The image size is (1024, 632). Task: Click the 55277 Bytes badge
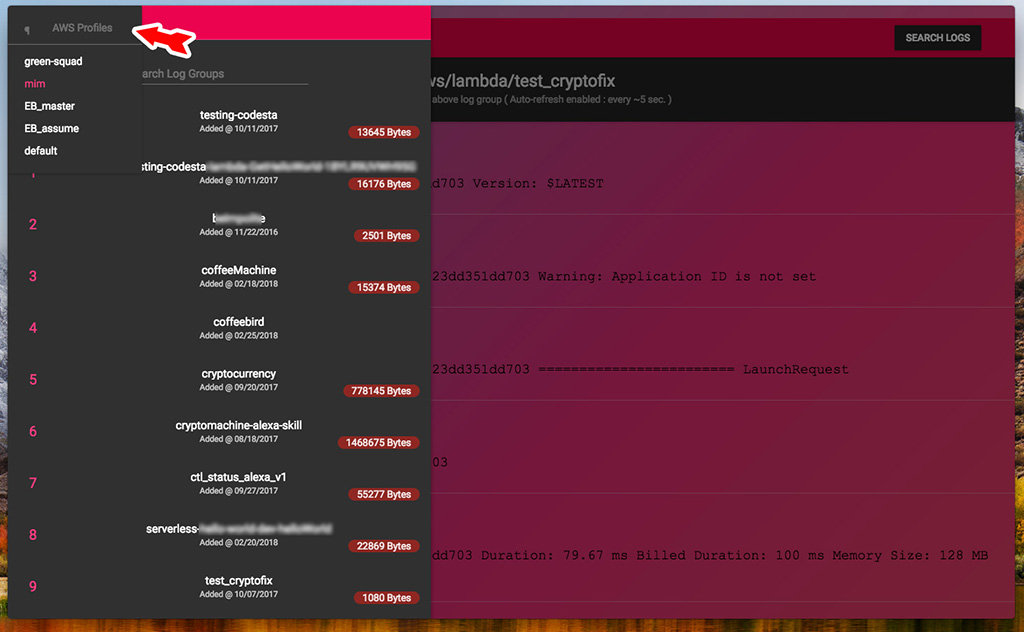coord(383,494)
